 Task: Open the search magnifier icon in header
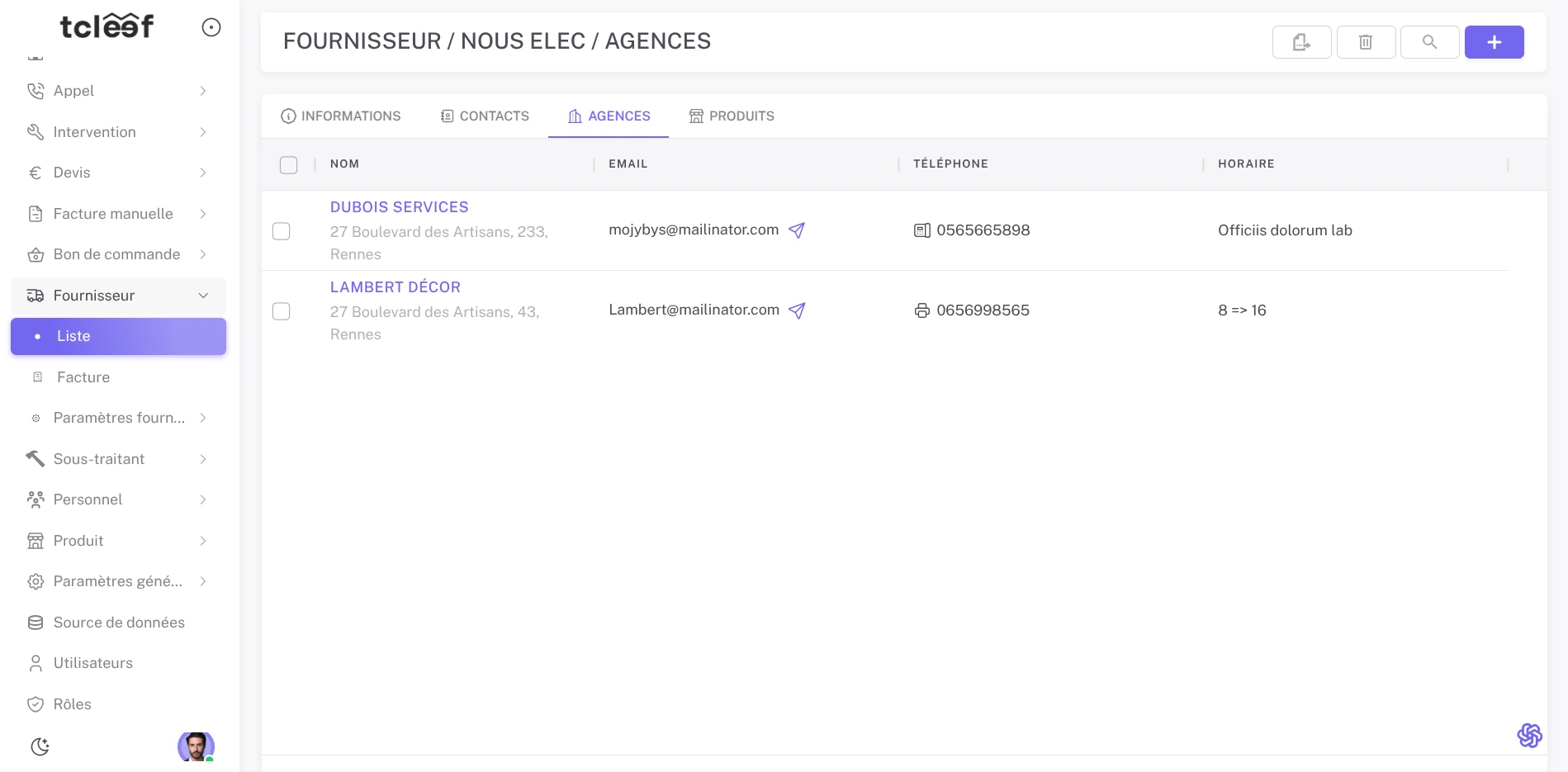(x=1429, y=41)
